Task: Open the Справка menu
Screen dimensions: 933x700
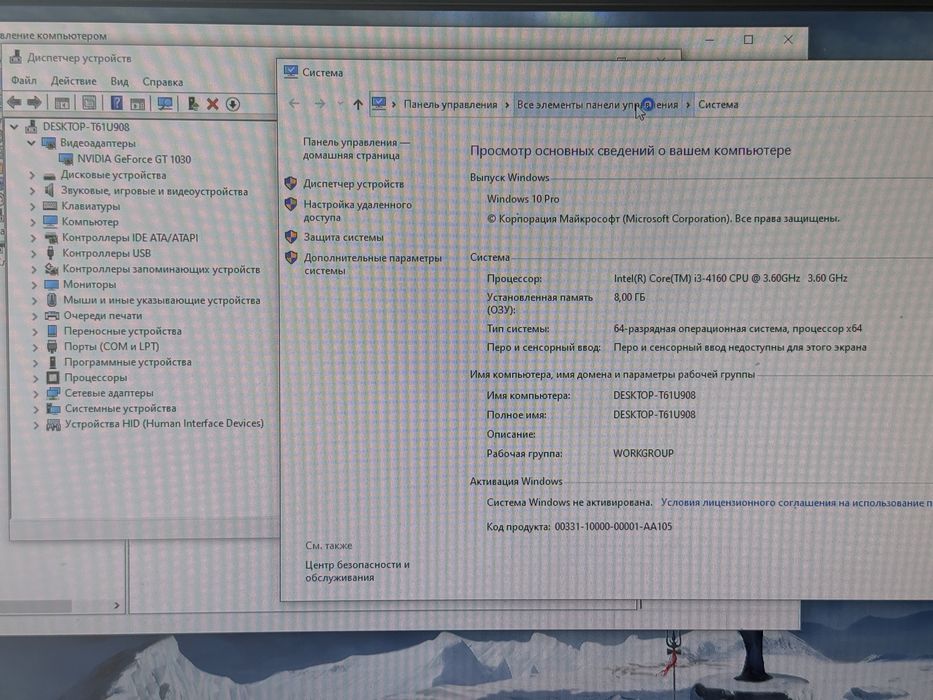Action: (x=162, y=82)
